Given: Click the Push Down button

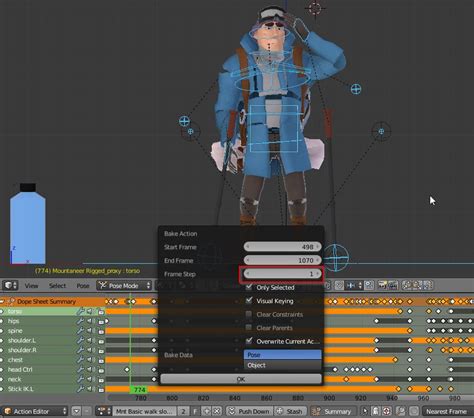Looking at the screenshot, I should (249, 411).
